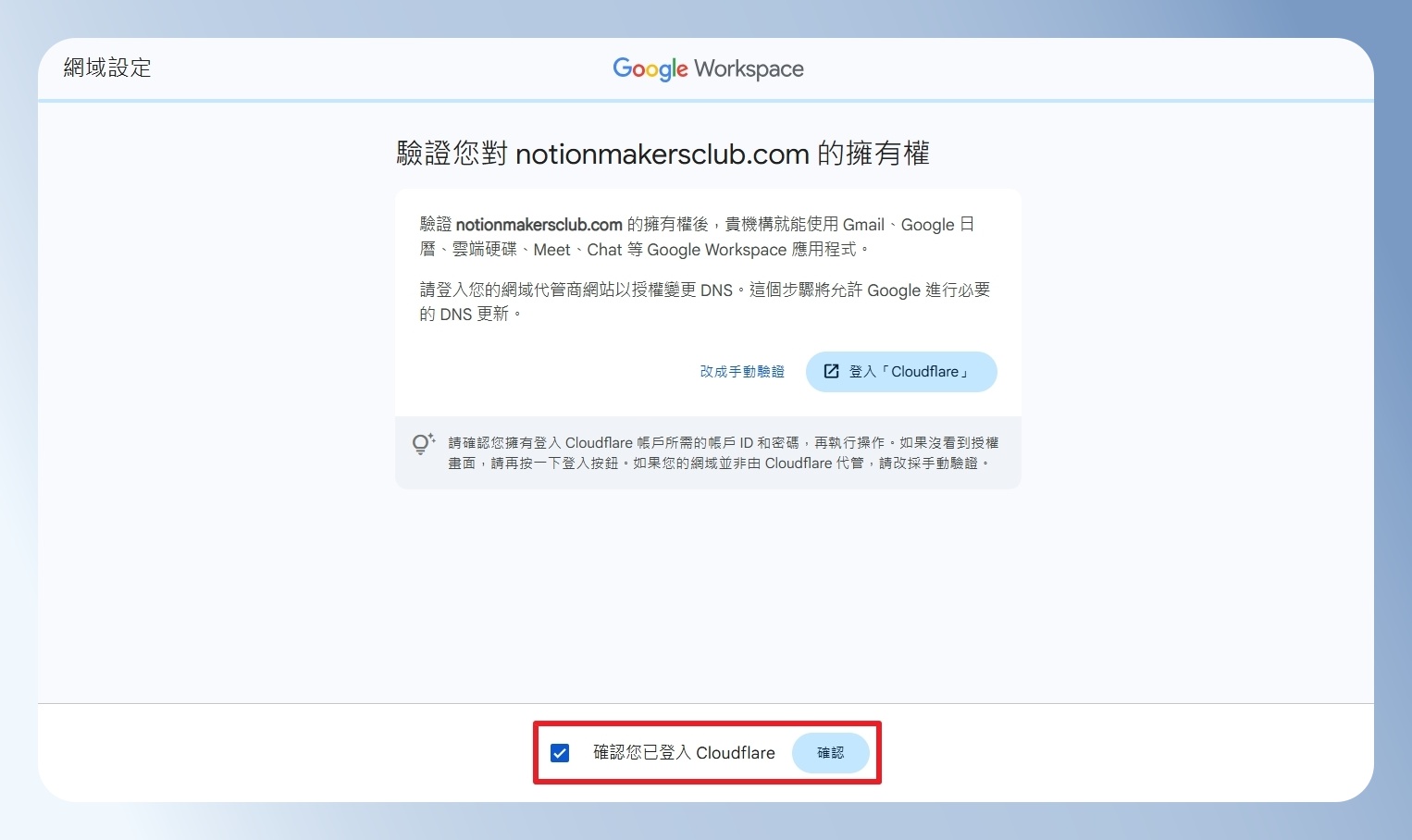The height and width of the screenshot is (840, 1412).
Task: Click the 確認您已登入 Cloudflare label text
Action: tap(684, 753)
